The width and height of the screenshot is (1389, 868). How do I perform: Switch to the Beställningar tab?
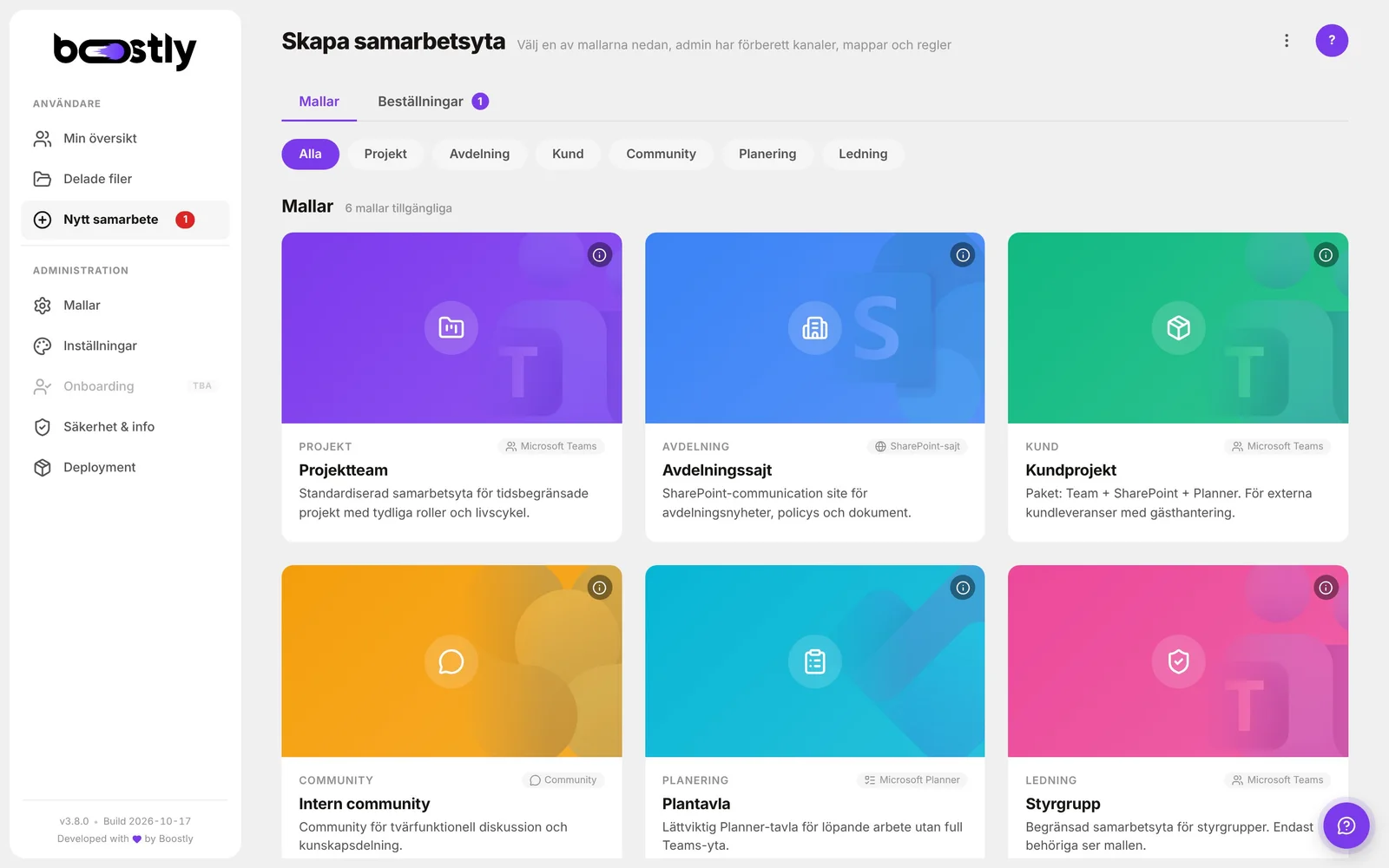[x=433, y=102]
